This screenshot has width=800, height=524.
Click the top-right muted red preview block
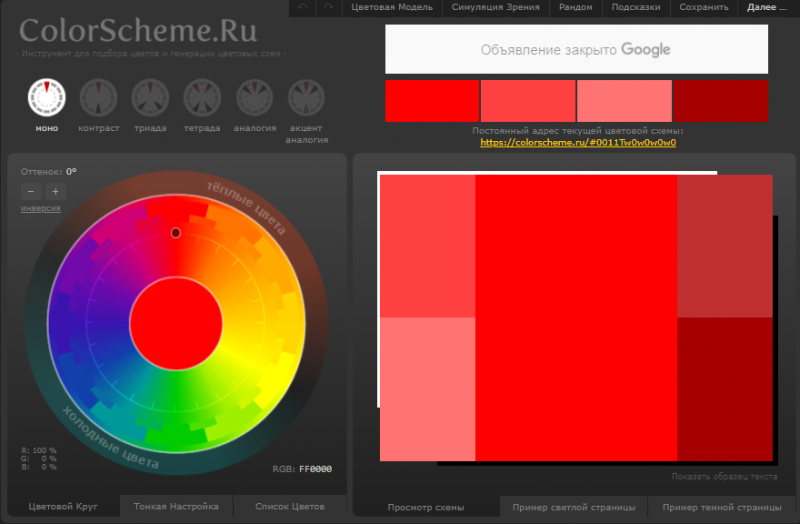pos(724,246)
